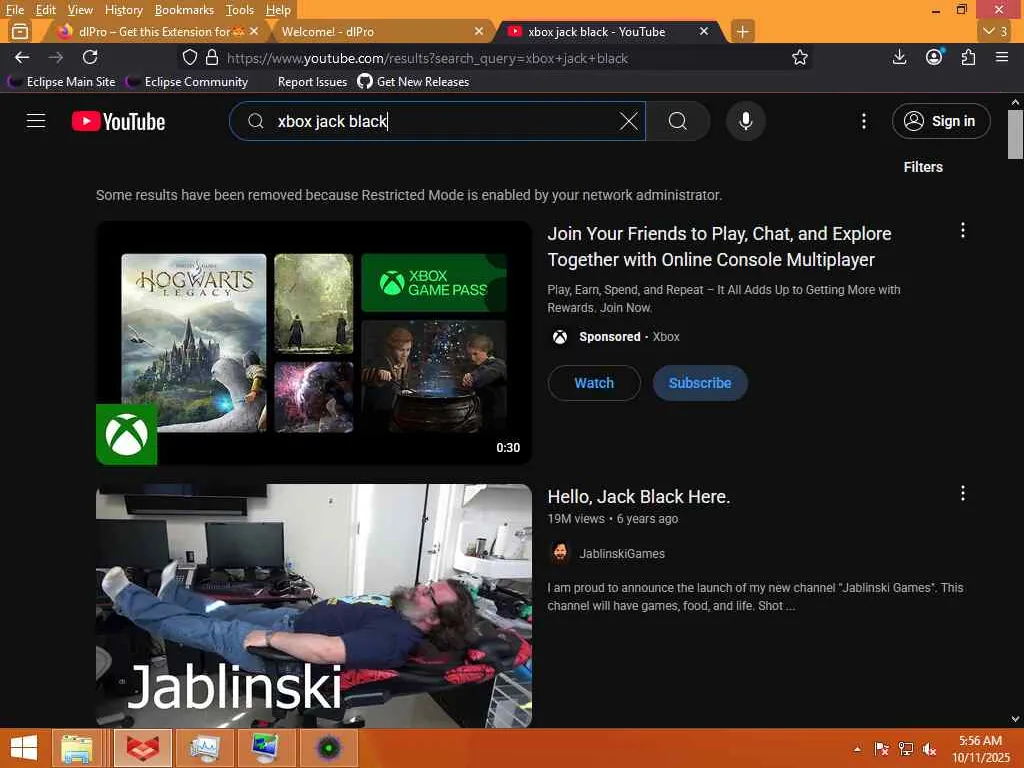Image resolution: width=1024 pixels, height=768 pixels.
Task: Open the Firefox downloads panel
Action: coord(899,57)
